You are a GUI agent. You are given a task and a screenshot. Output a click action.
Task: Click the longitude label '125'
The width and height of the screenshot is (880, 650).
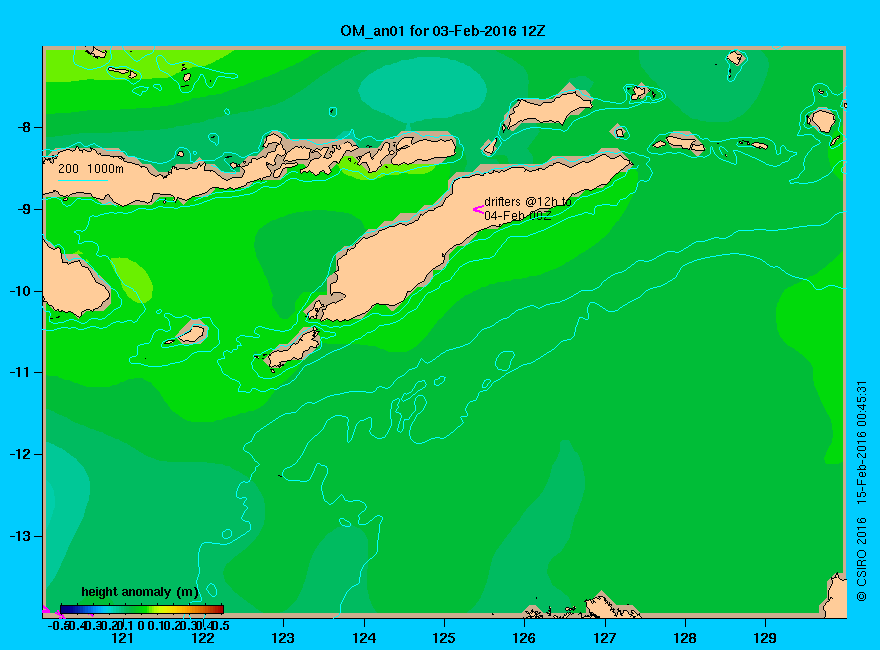444,638
